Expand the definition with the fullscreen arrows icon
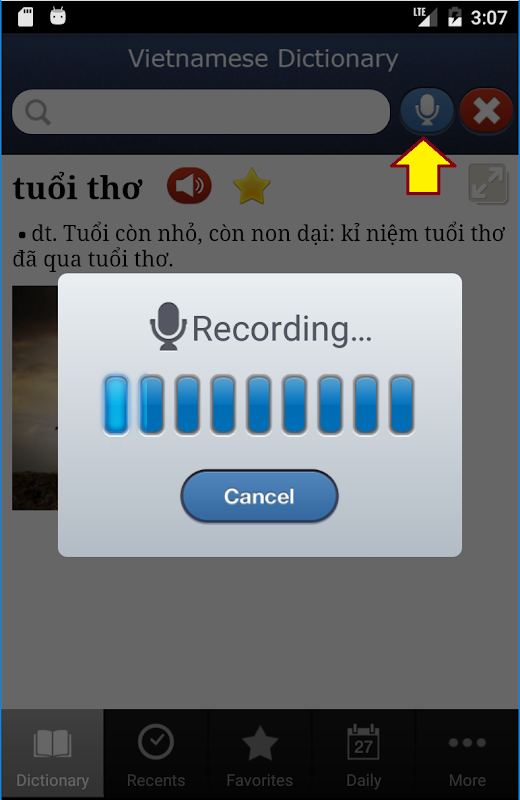520x800 pixels. [488, 184]
